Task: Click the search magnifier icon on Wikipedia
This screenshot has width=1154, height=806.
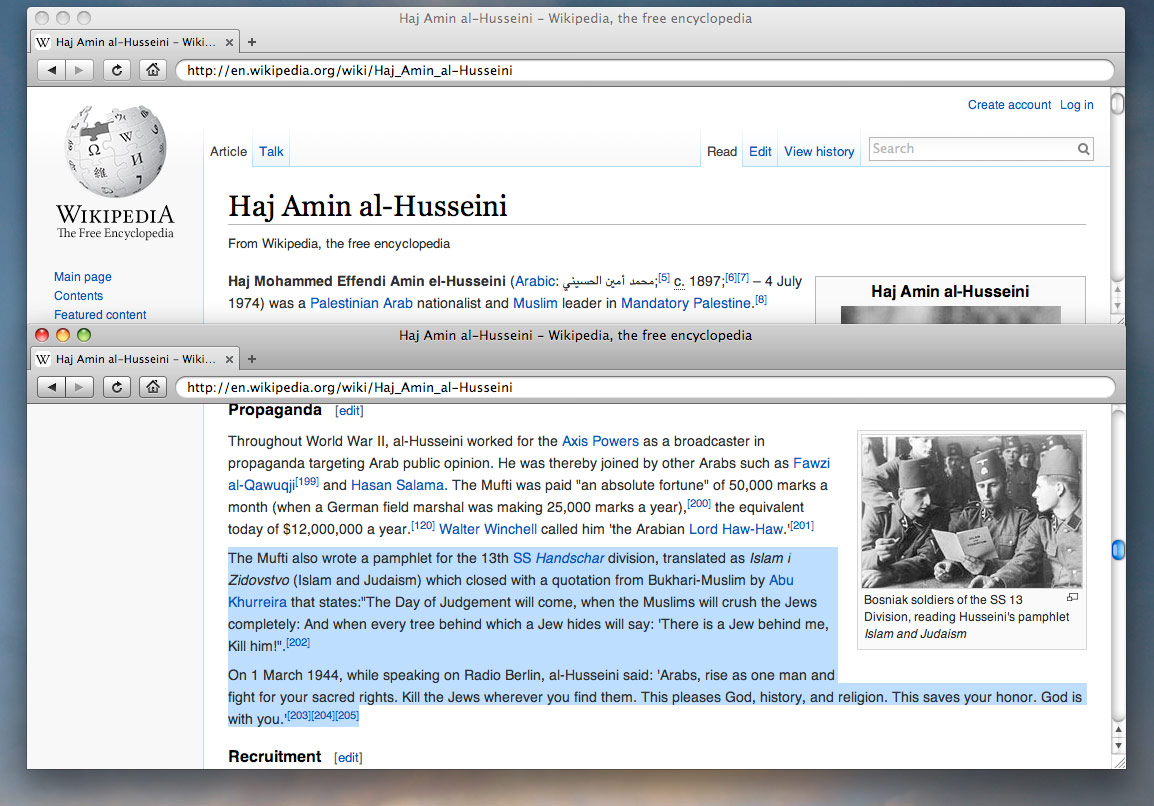Action: pyautogui.click(x=1083, y=149)
